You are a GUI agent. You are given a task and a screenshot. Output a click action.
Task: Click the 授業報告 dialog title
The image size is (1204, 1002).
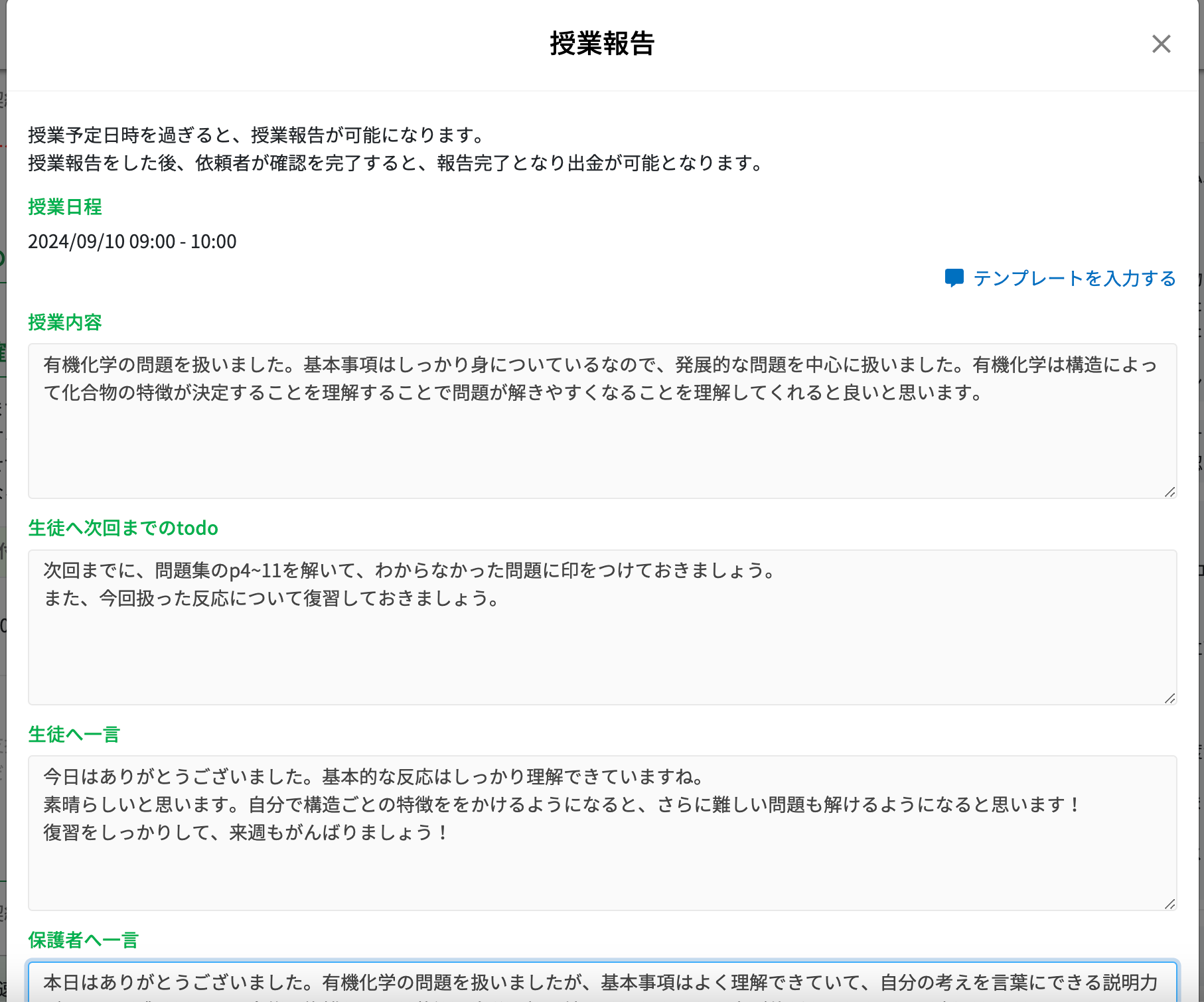602,44
